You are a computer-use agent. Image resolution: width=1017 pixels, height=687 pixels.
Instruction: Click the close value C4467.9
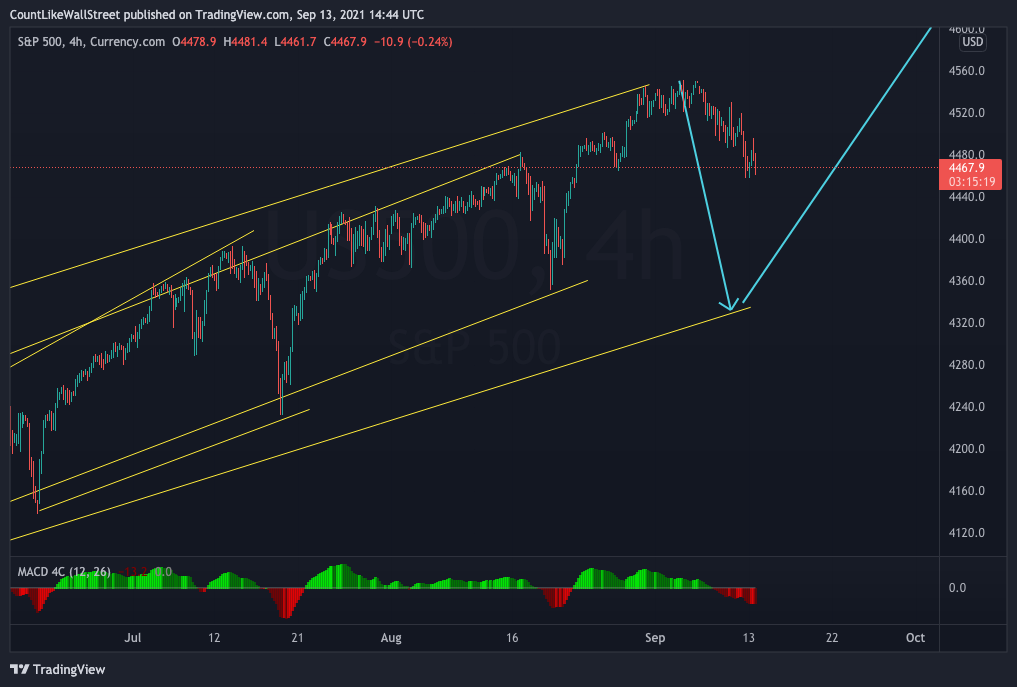pyautogui.click(x=345, y=42)
